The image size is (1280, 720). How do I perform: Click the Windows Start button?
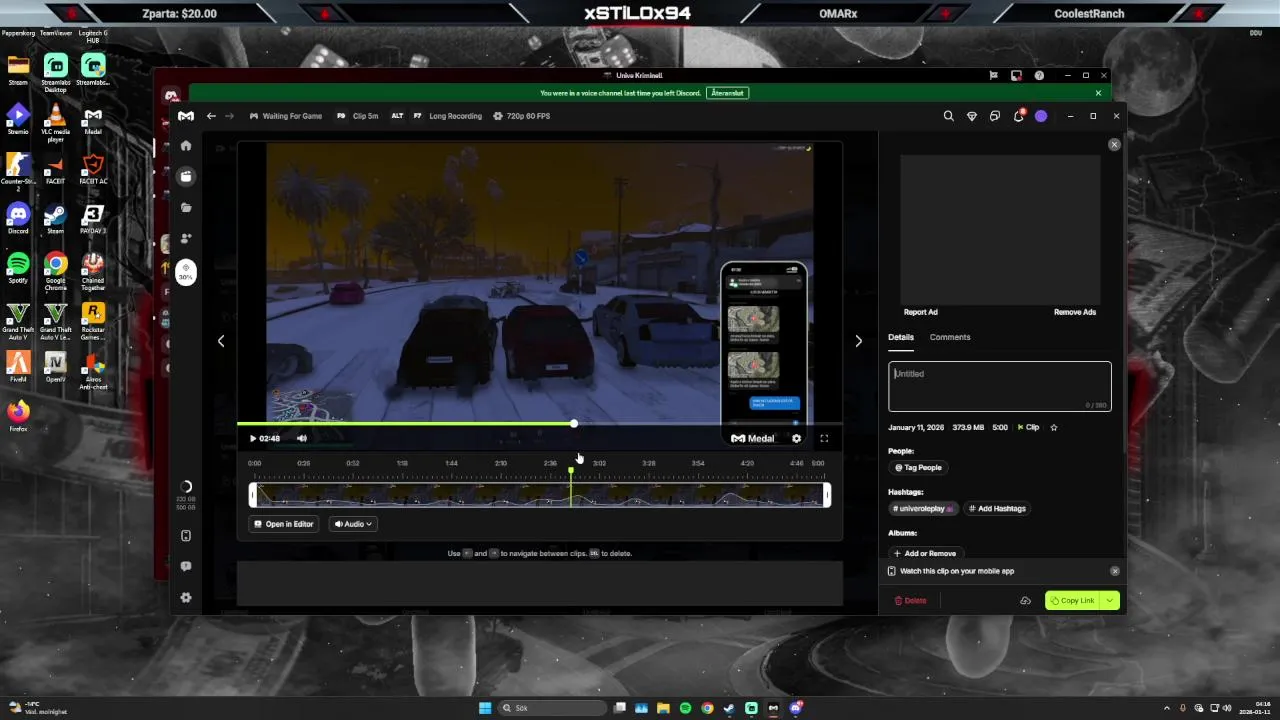(x=485, y=708)
